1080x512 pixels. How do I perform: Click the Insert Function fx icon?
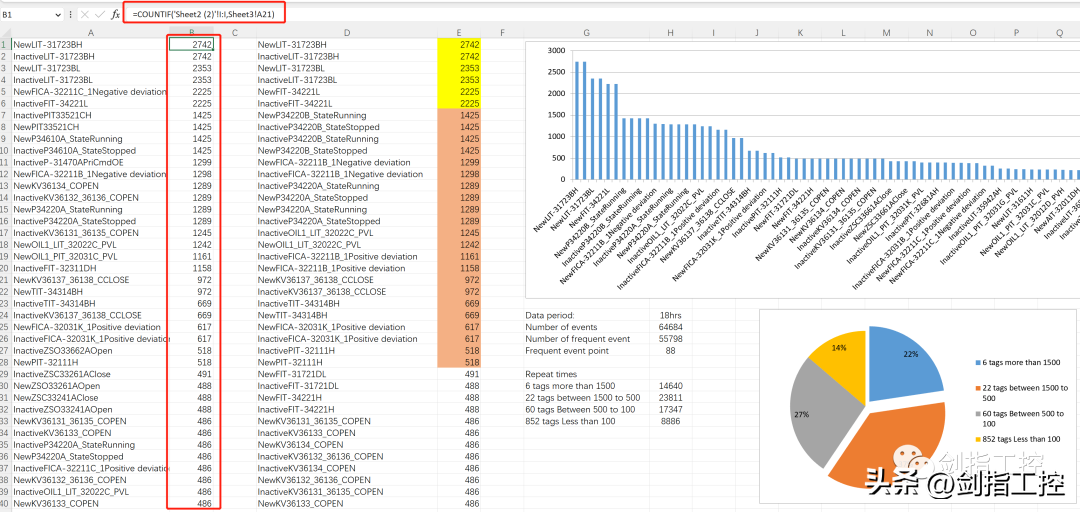[115, 14]
